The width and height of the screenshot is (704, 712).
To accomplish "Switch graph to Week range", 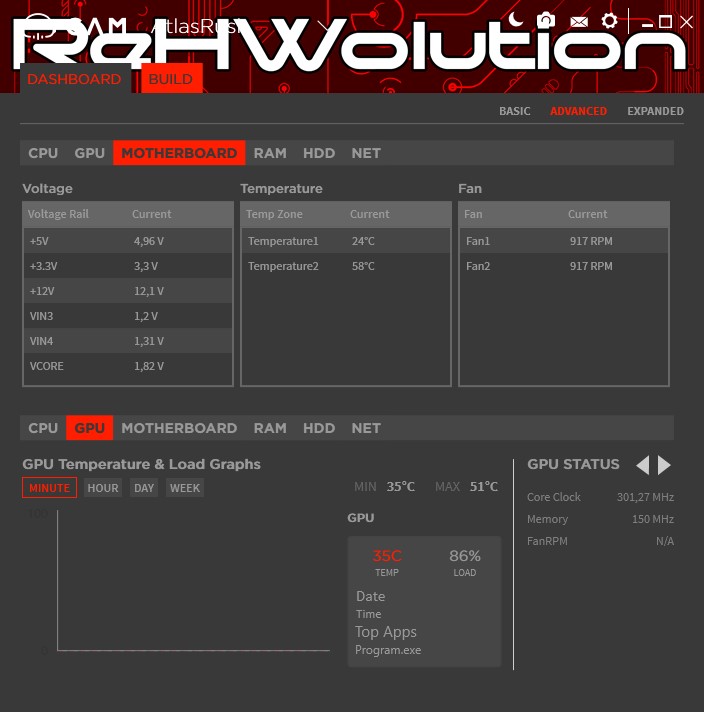I will click(185, 488).
